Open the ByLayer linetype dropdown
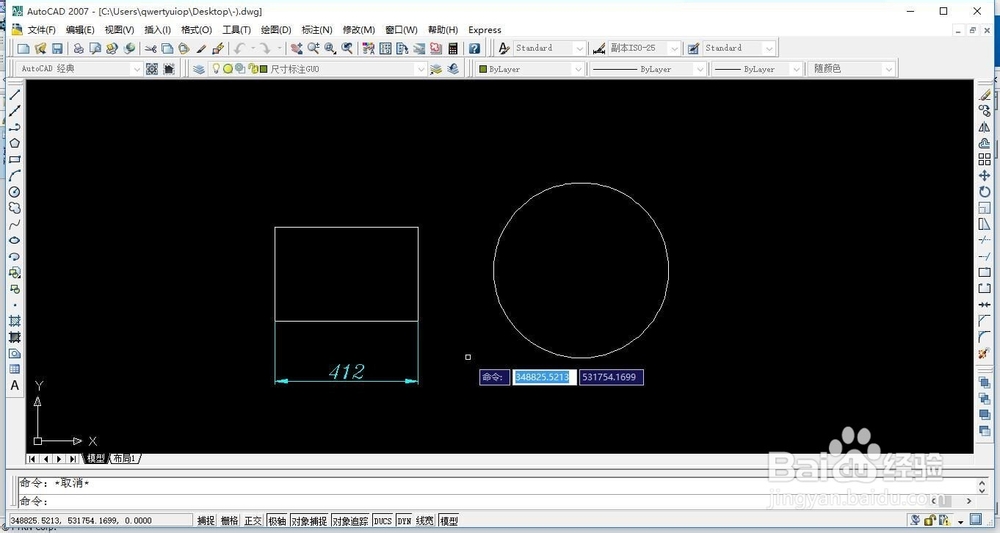Image resolution: width=1000 pixels, height=533 pixels. [700, 69]
